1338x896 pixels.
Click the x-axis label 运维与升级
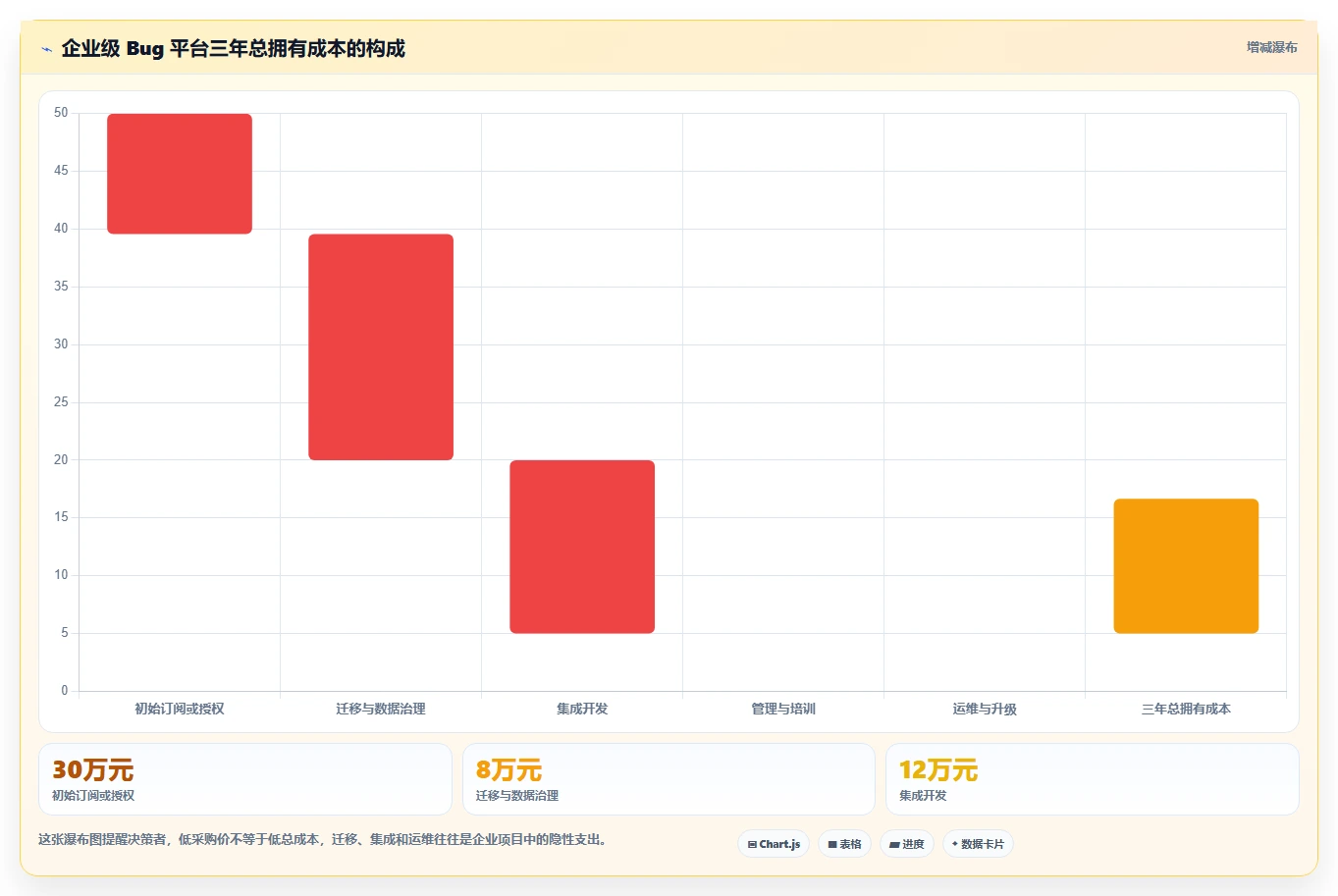[x=985, y=709]
